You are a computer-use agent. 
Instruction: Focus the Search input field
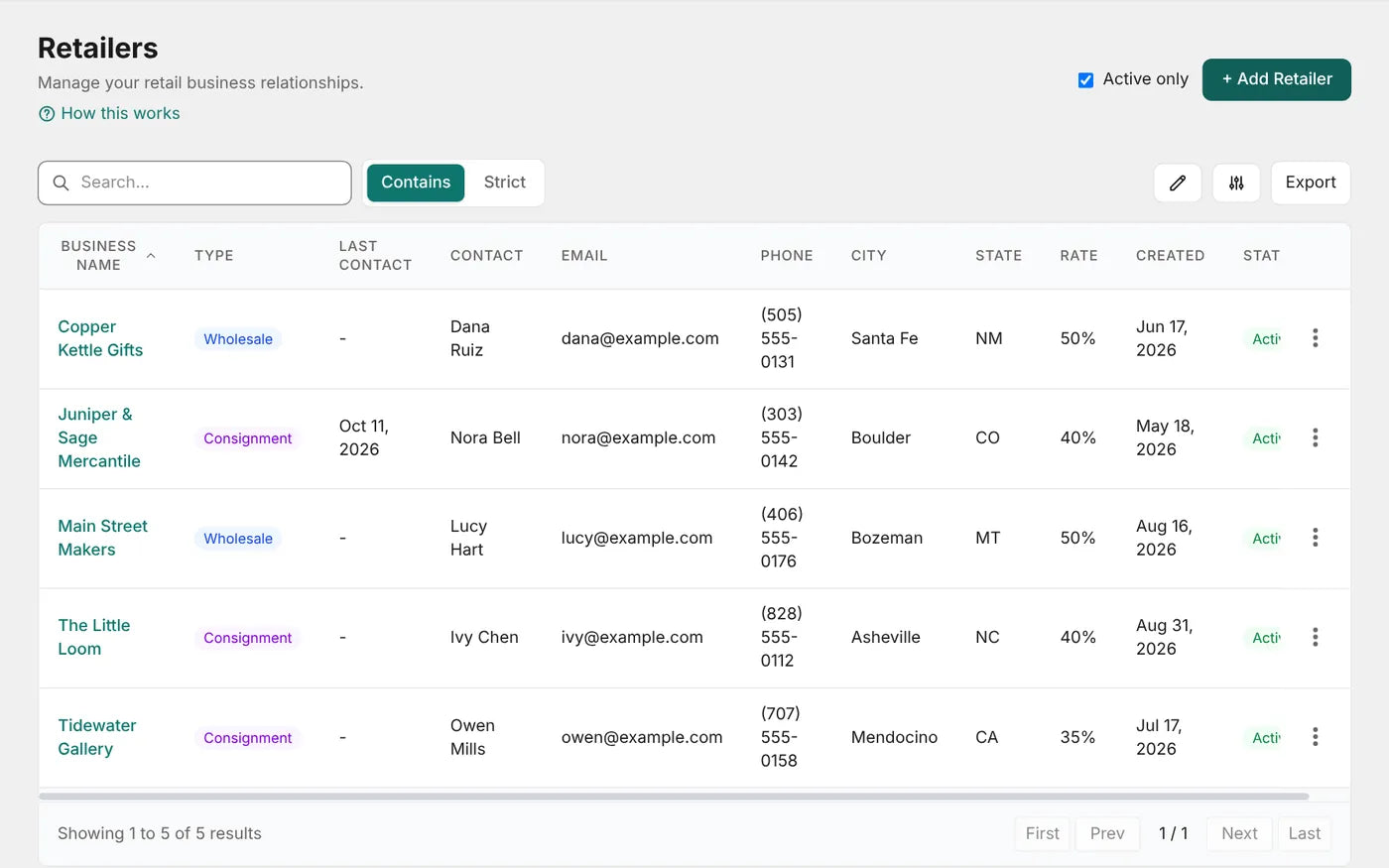click(x=194, y=183)
